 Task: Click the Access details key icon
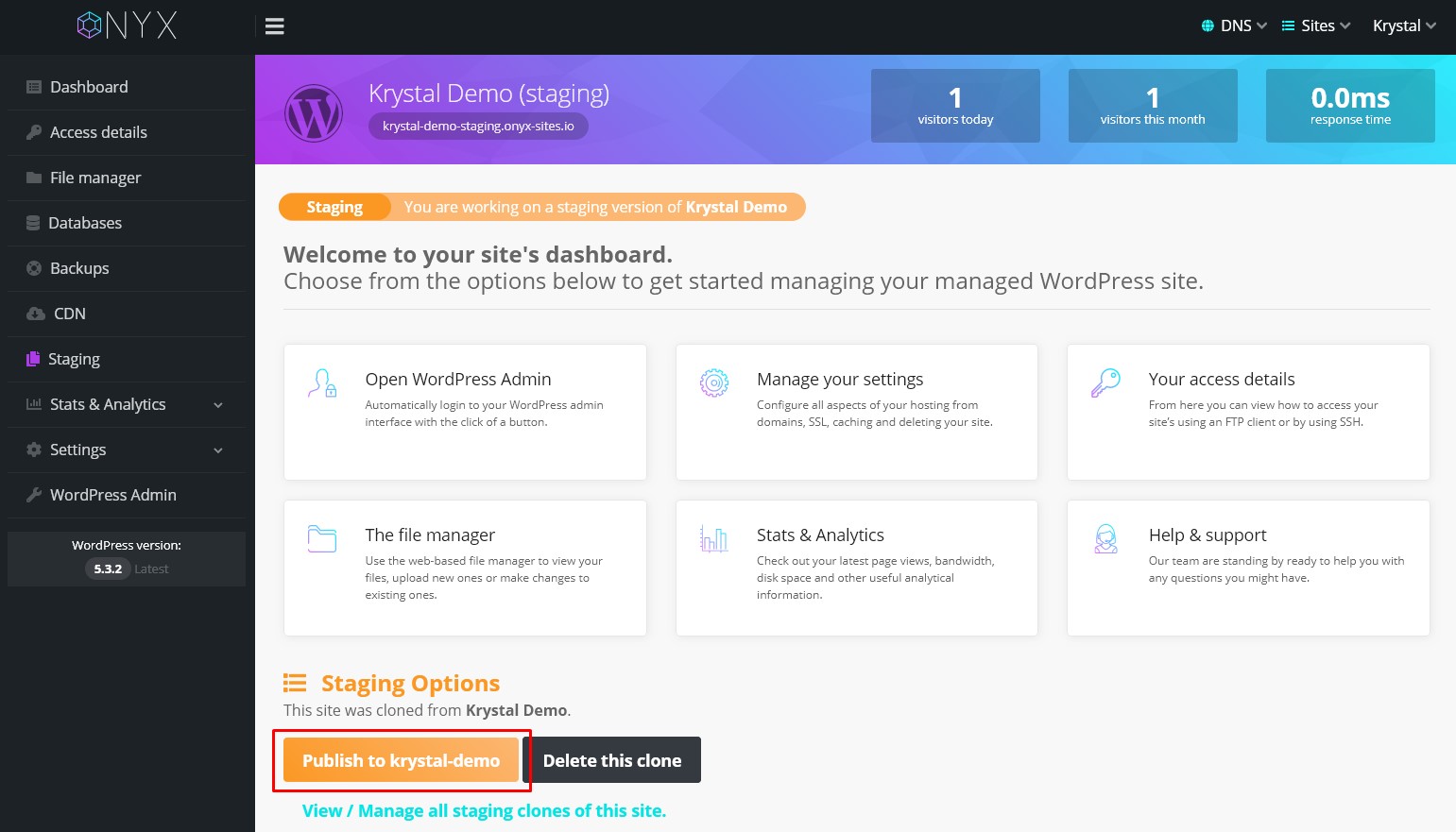tap(34, 132)
